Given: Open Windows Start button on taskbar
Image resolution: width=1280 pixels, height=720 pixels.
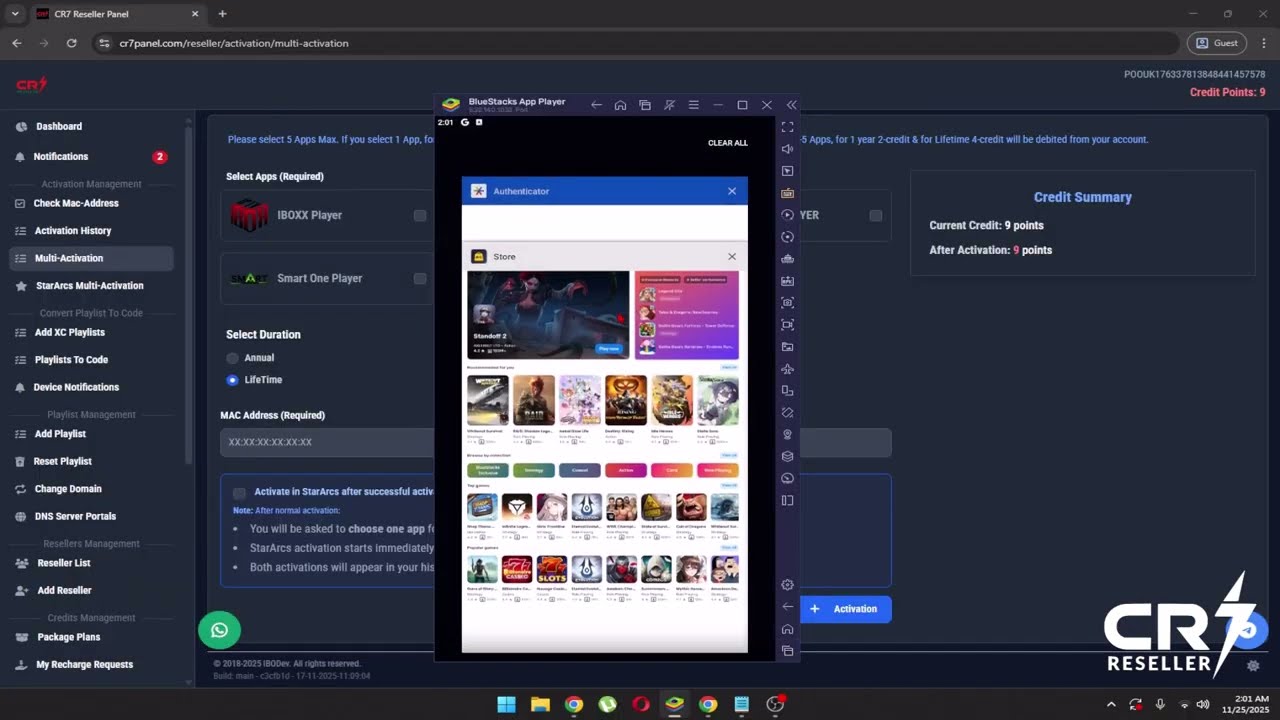Looking at the screenshot, I should click(x=507, y=705).
